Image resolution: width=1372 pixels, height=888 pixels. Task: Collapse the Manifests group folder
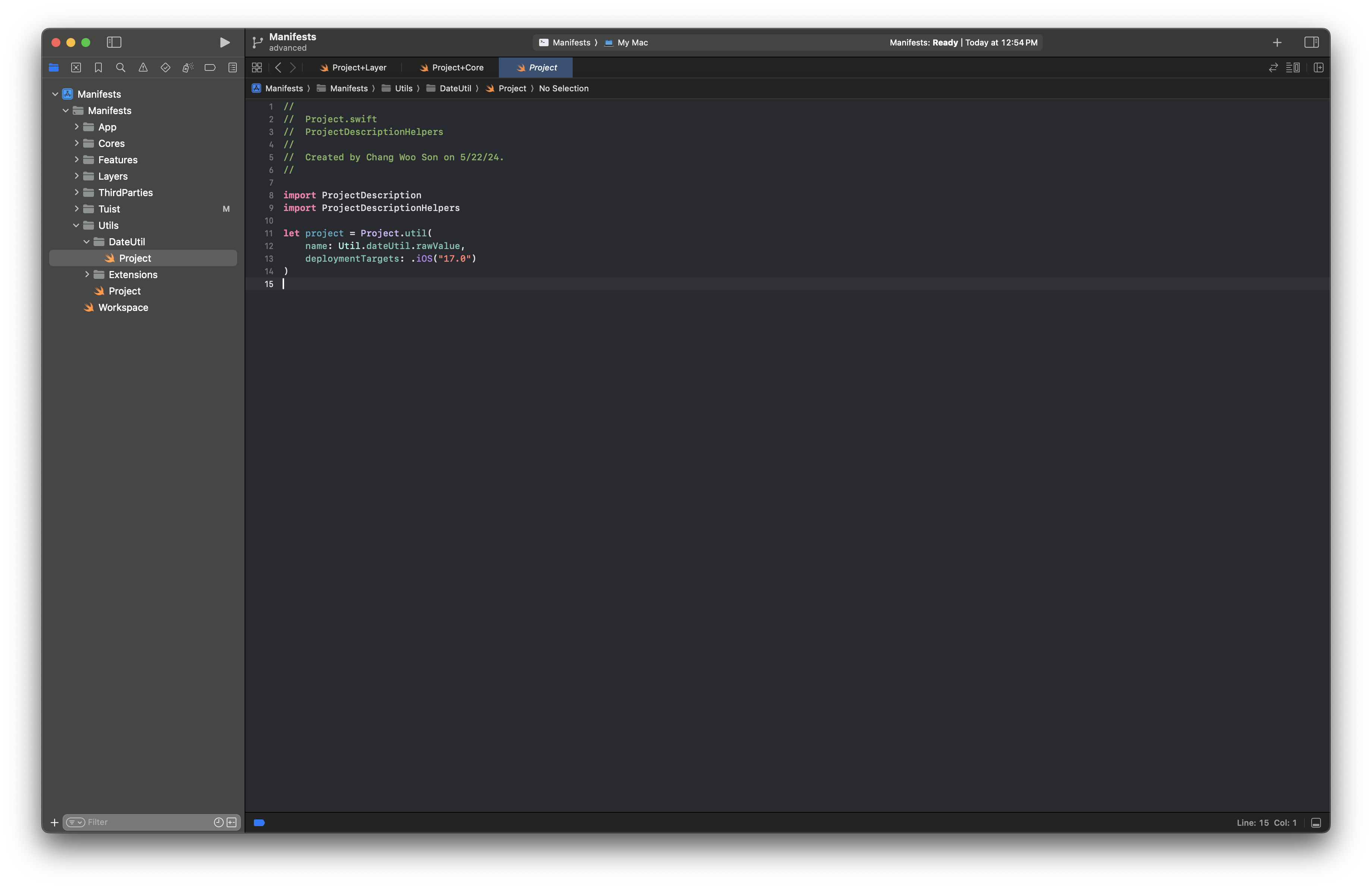click(x=66, y=111)
